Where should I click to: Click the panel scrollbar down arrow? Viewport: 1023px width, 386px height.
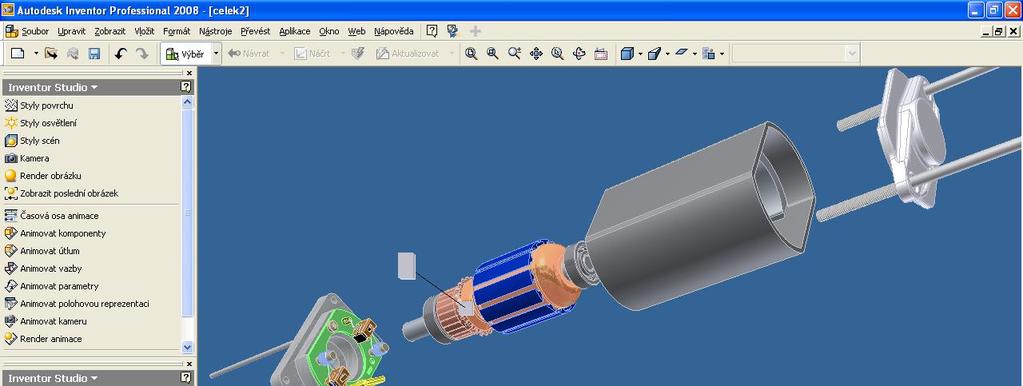coord(187,348)
